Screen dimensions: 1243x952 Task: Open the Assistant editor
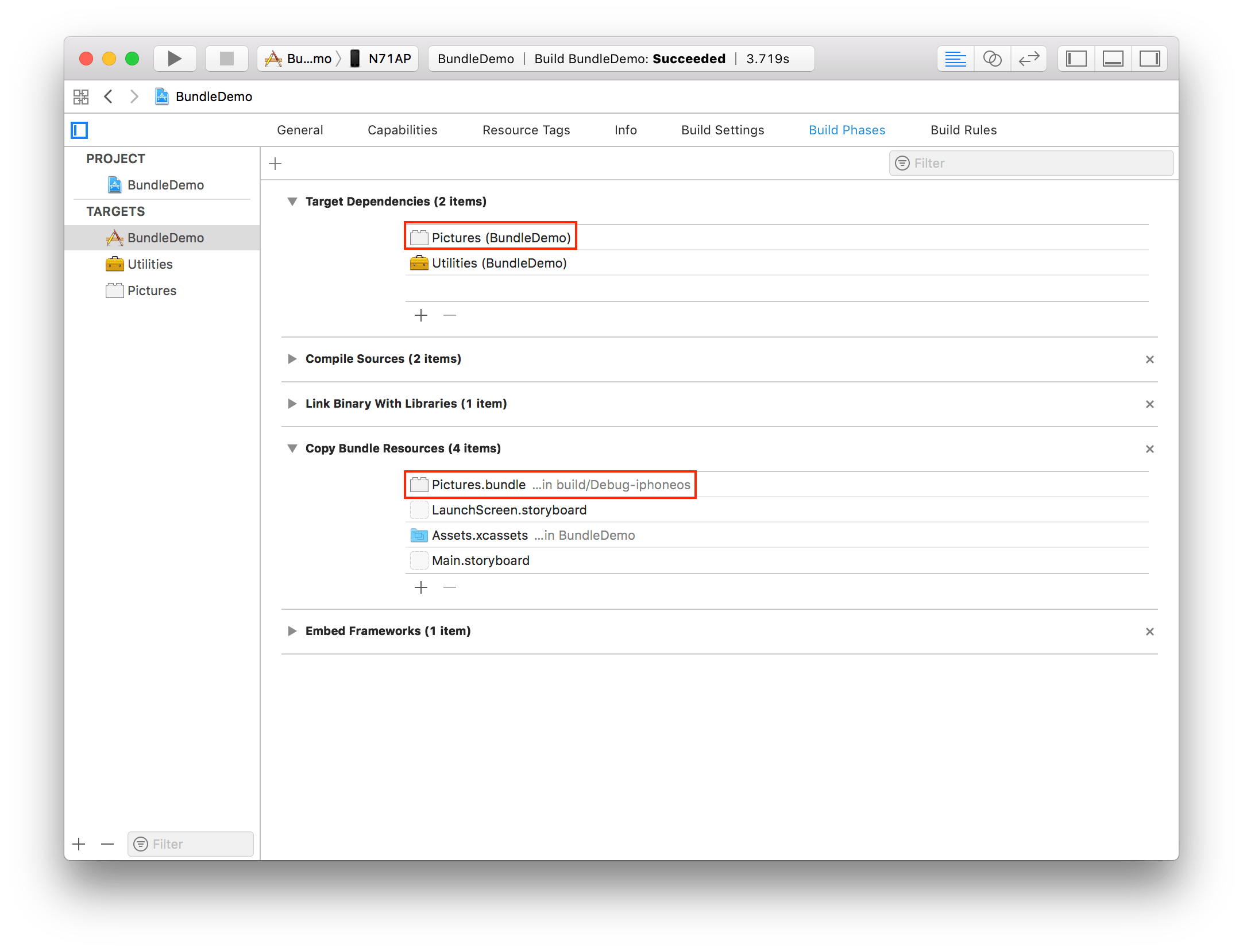[x=992, y=58]
